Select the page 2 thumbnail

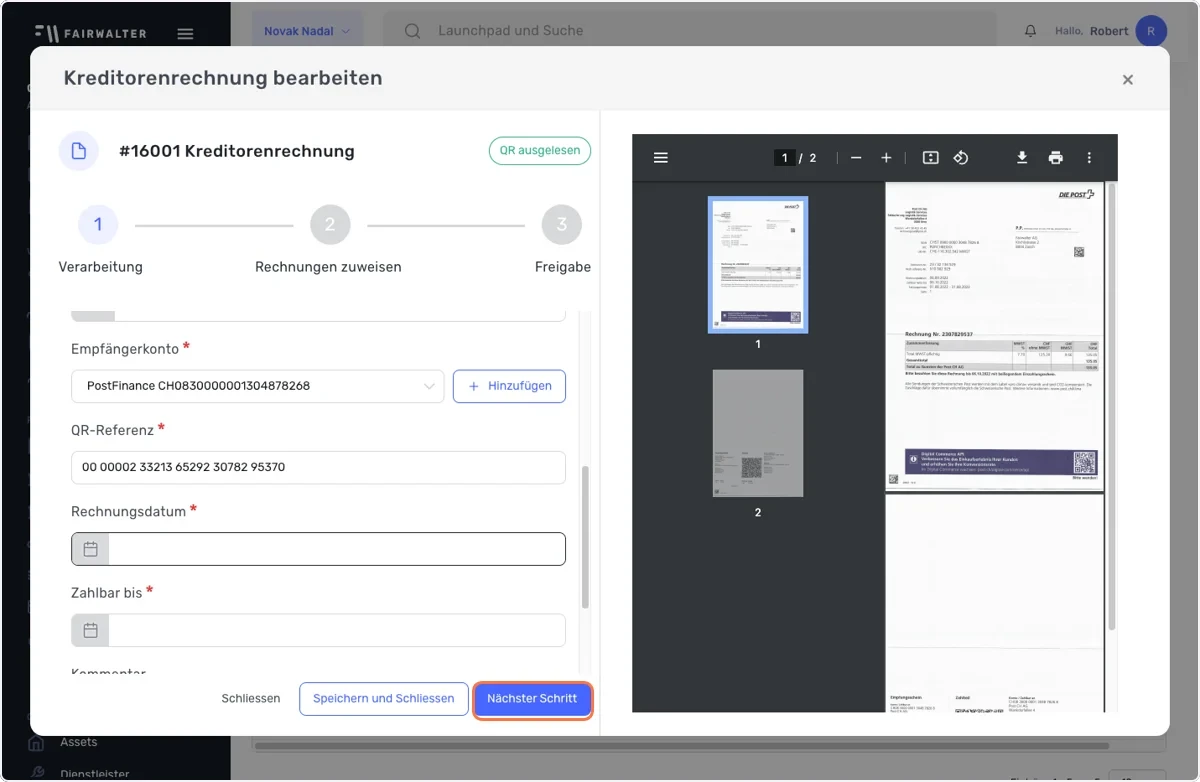[758, 433]
